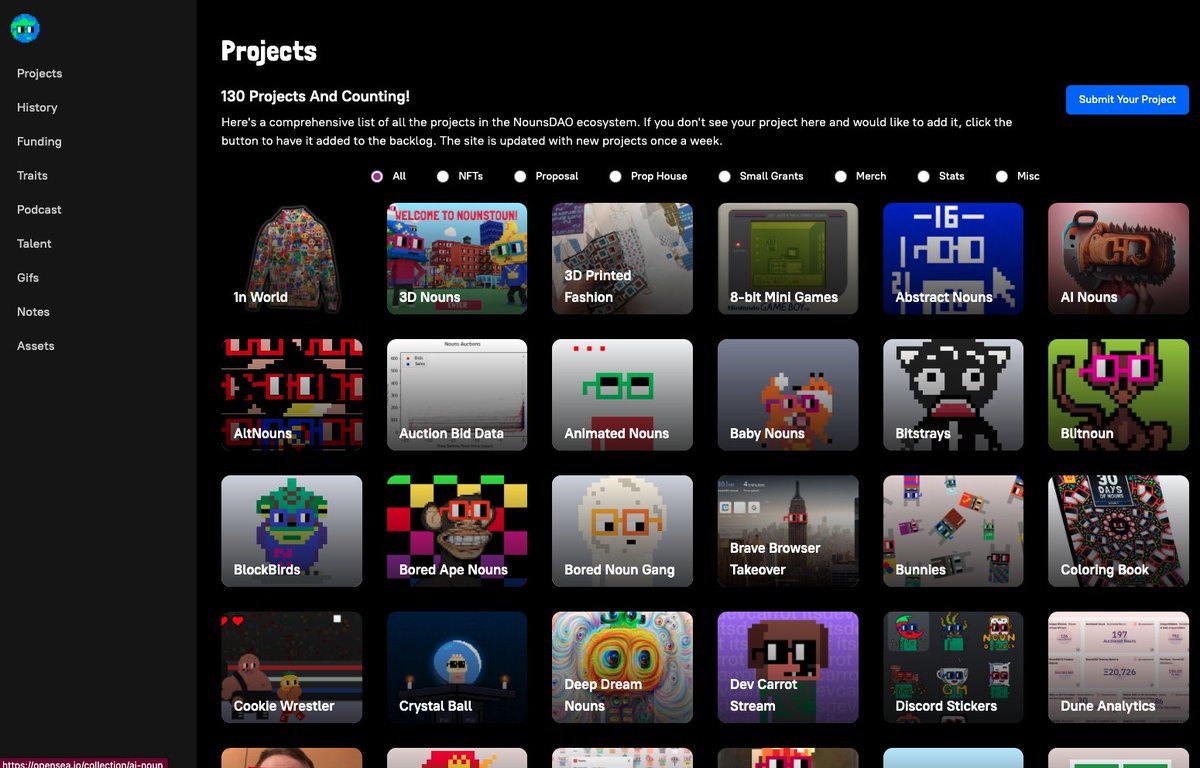Viewport: 1200px width, 768px height.
Task: Open Gifs in the sidebar
Action: pyautogui.click(x=27, y=278)
